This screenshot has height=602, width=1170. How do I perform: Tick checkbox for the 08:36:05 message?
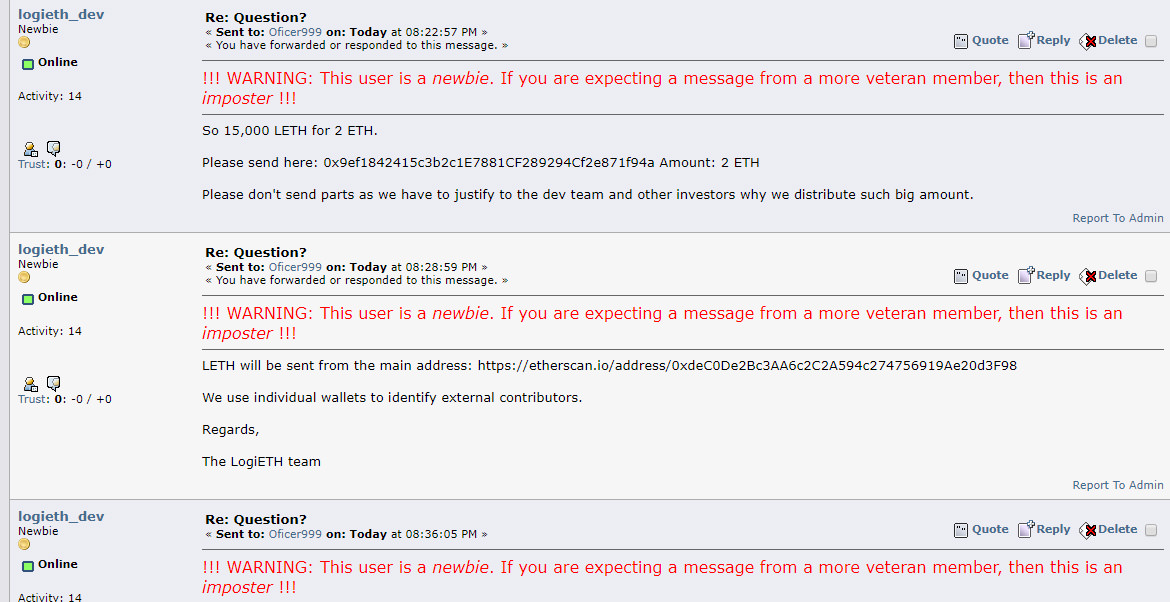[1151, 530]
